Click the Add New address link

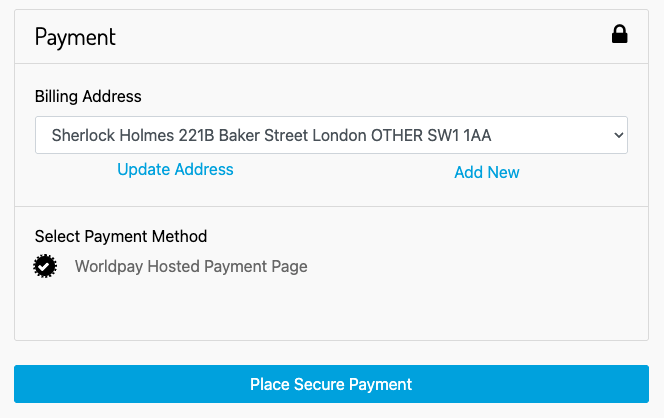487,172
